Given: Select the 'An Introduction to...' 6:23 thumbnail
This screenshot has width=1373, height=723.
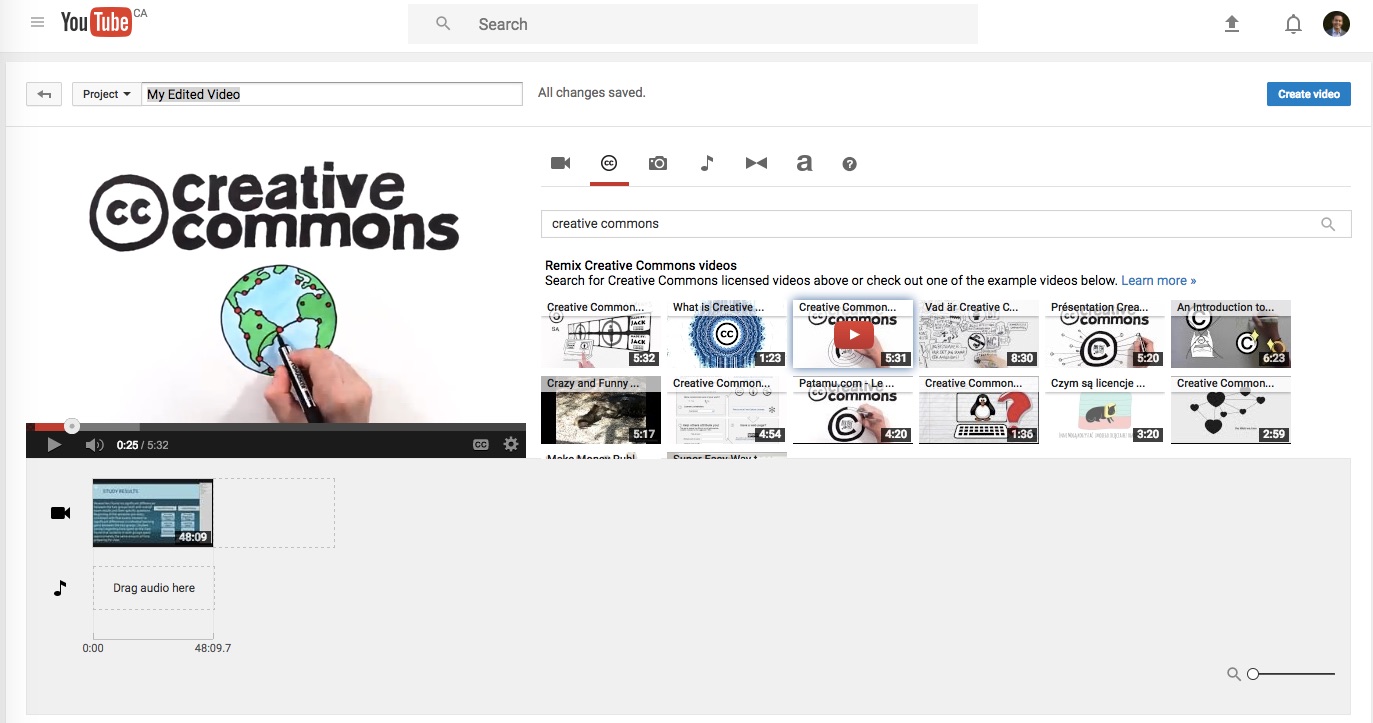Looking at the screenshot, I should [x=1231, y=334].
